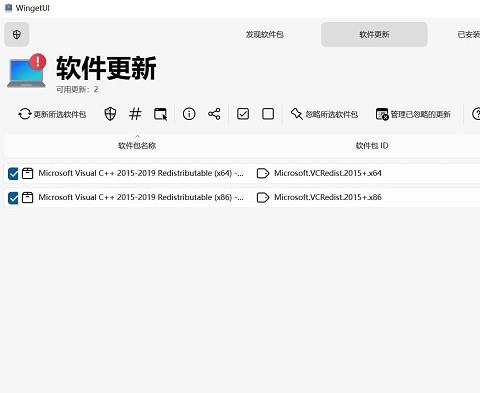
Task: Click the refresh arrows icon of 更新所选软件包
Action: [25, 114]
